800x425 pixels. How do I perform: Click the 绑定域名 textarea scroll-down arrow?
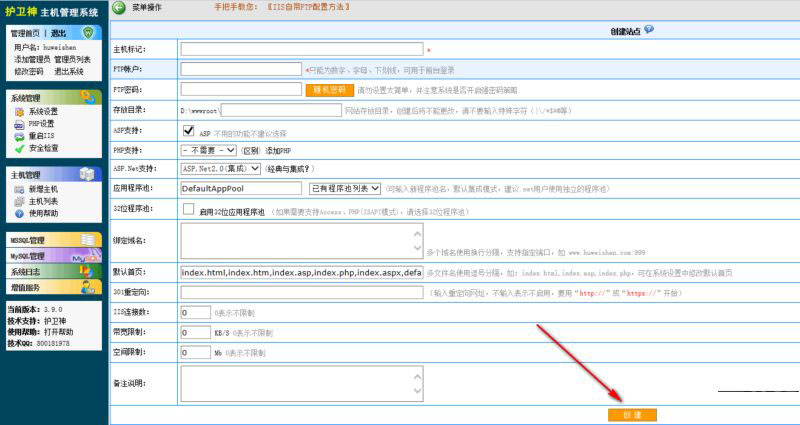pos(417,248)
